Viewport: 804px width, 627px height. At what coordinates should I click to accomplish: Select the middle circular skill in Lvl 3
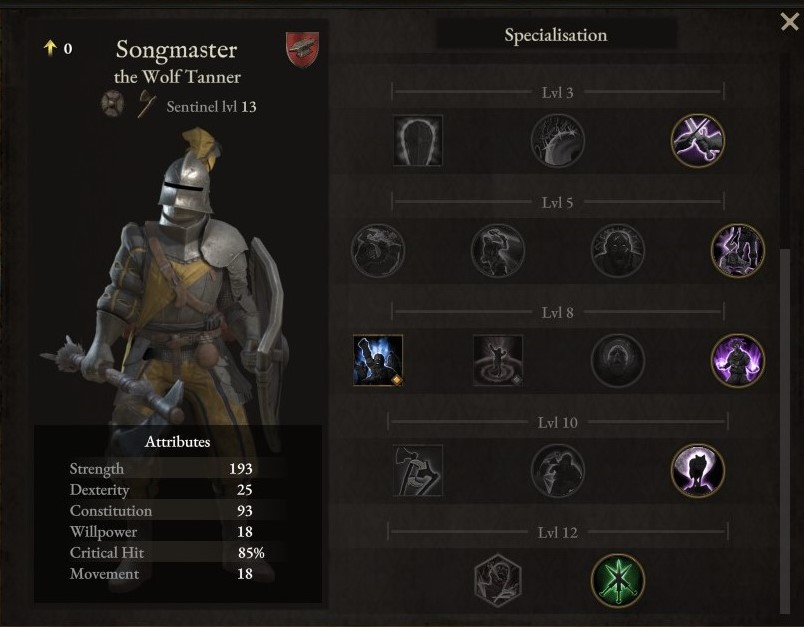[557, 140]
